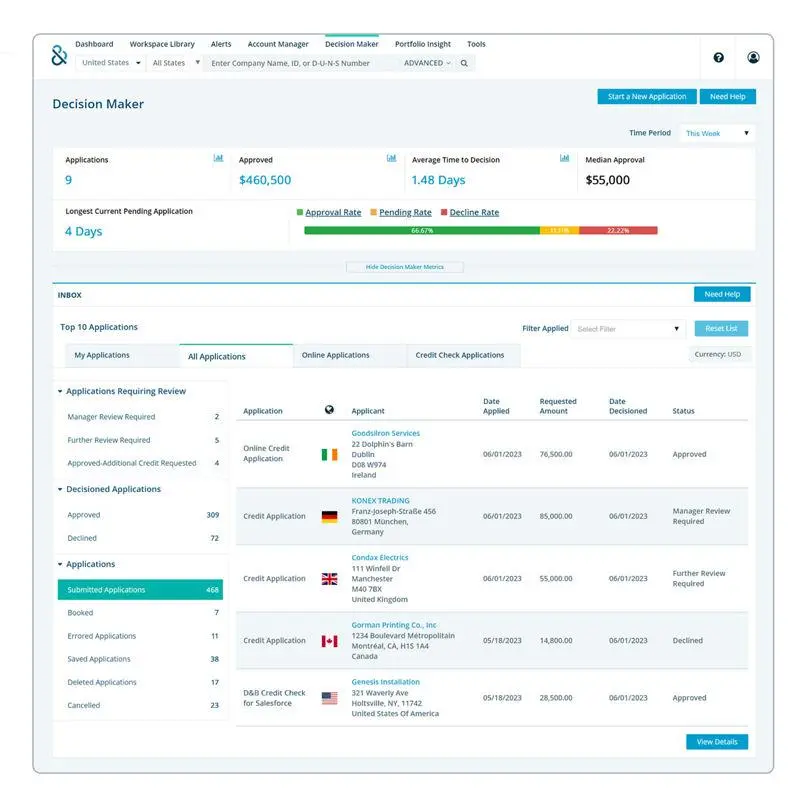Viewport: 800px width, 800px height.
Task: Switch to the My Applications tab
Action: tap(122, 355)
